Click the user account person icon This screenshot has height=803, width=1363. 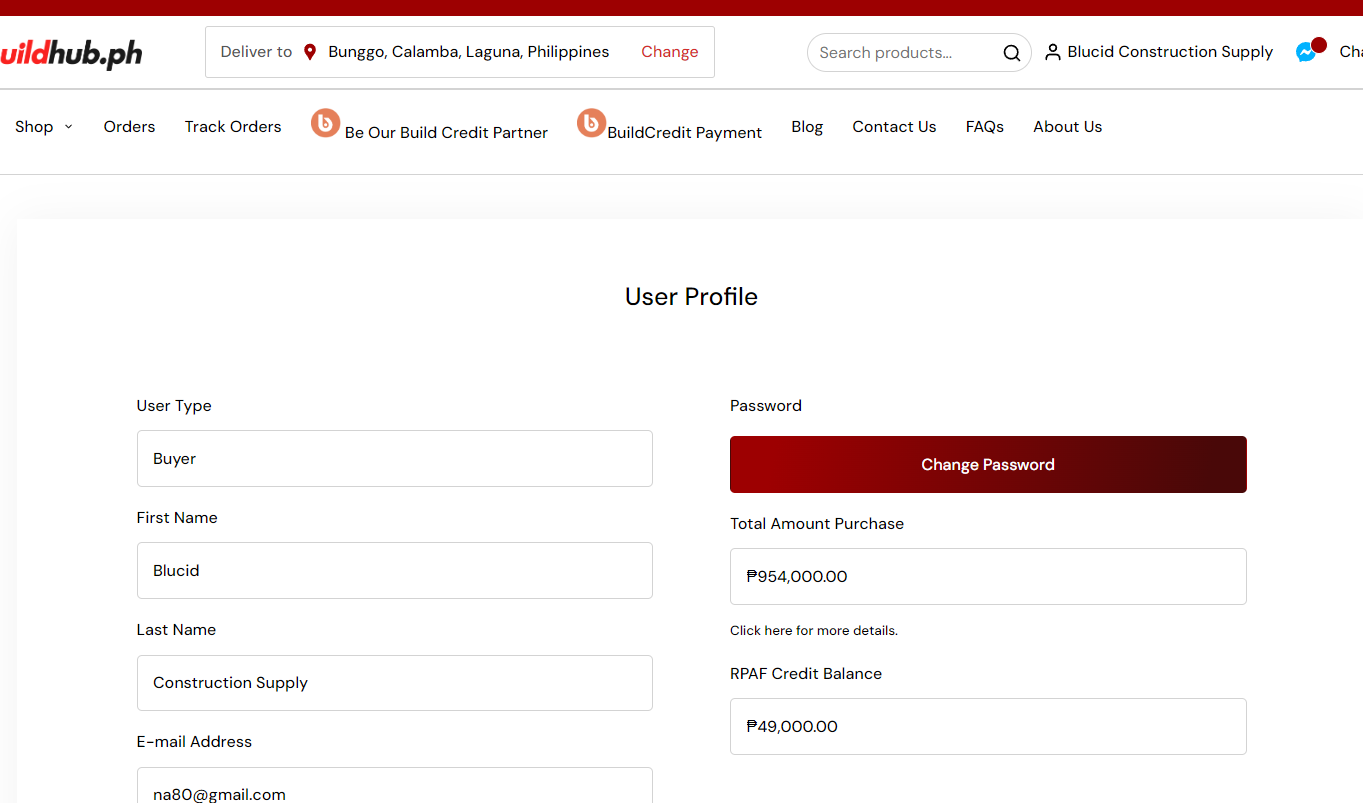(1052, 52)
